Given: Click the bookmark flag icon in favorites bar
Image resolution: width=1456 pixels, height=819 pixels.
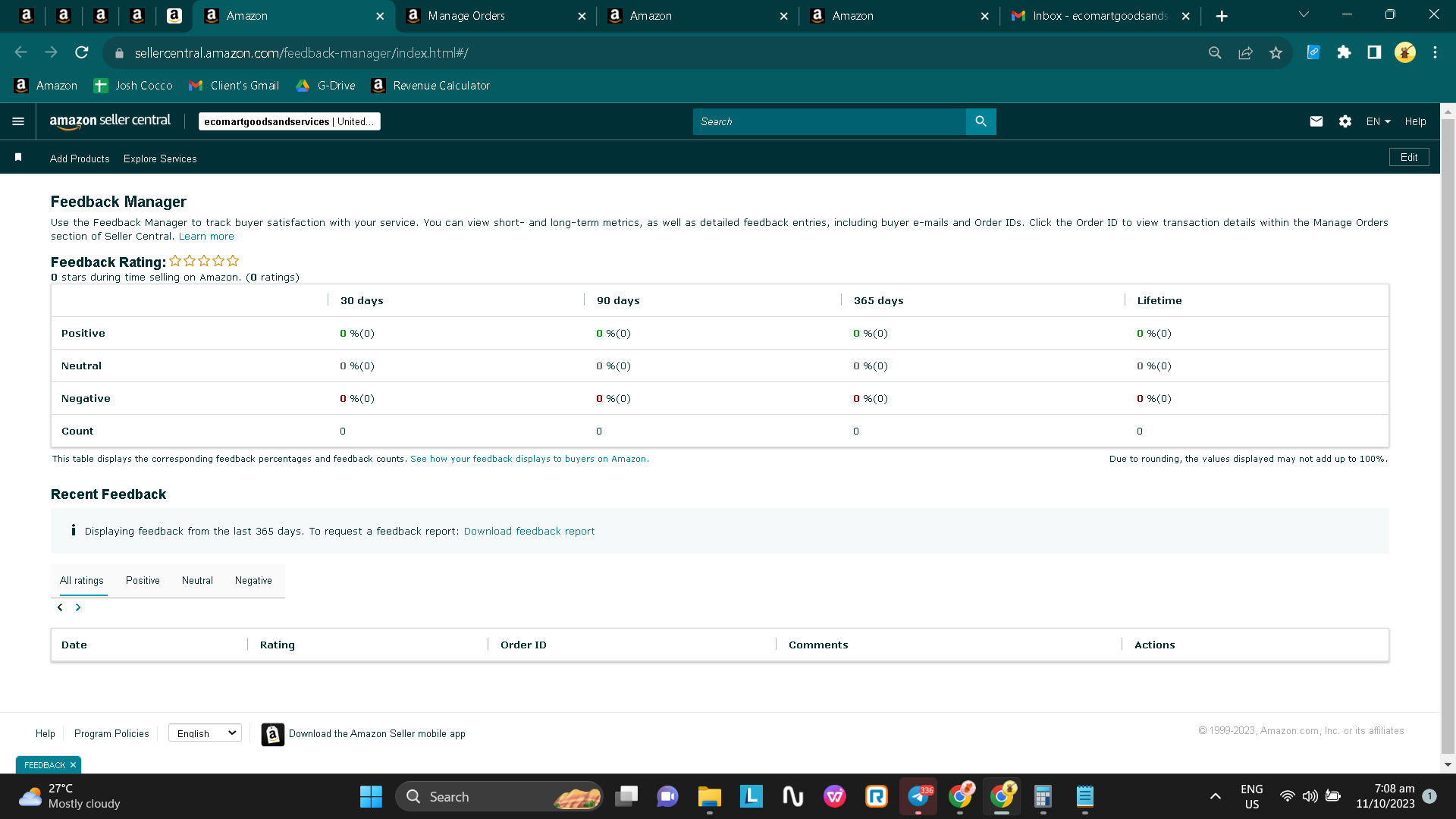Looking at the screenshot, I should (x=18, y=157).
